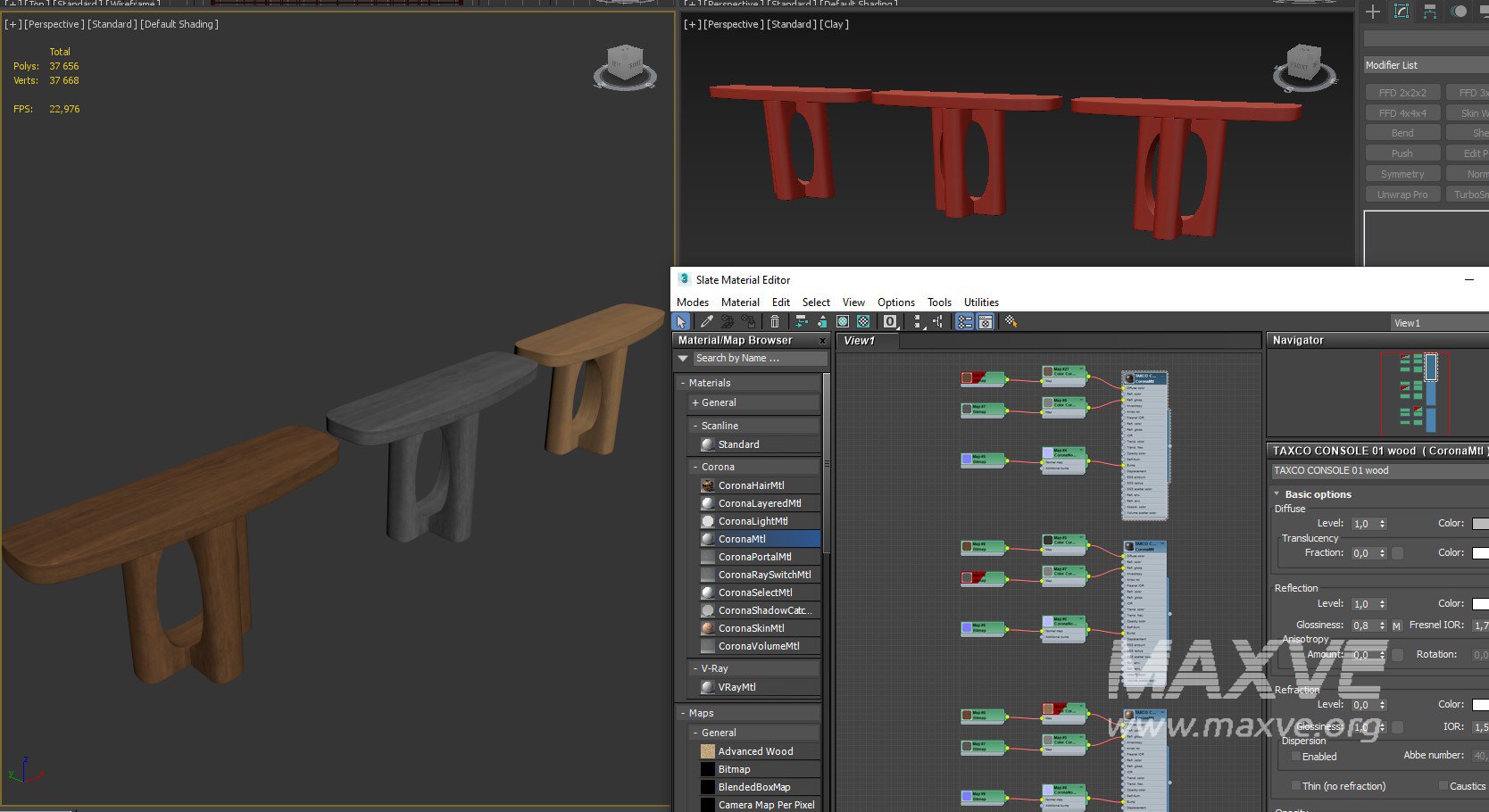Pick material from object with eyedropper
1489x812 pixels.
tap(706, 322)
